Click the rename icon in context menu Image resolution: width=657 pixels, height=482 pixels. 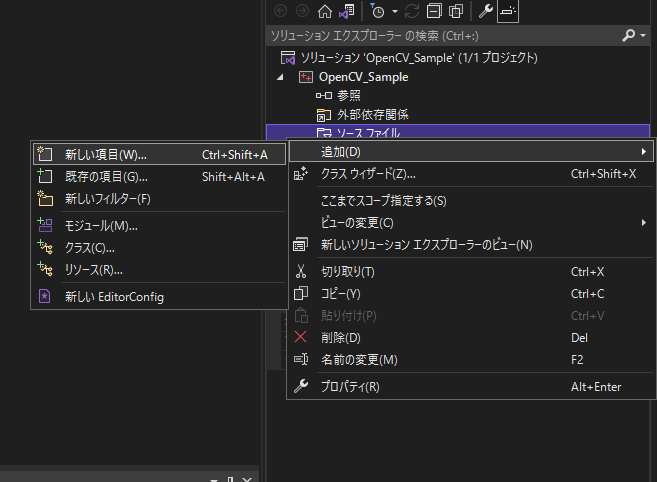coord(301,359)
